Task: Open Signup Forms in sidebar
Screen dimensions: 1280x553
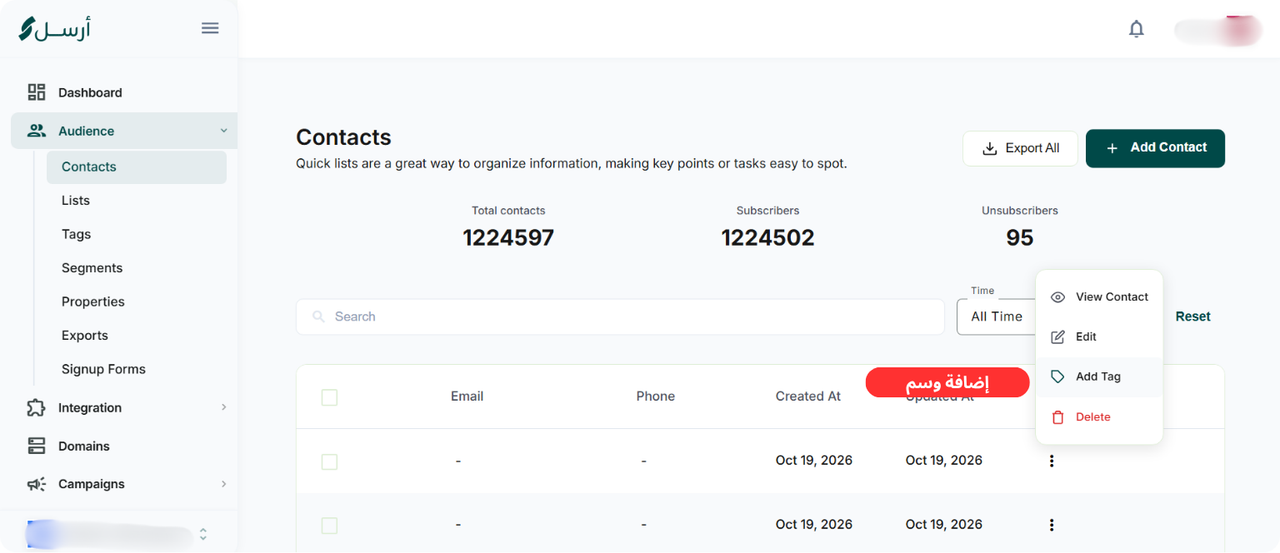Action: pyautogui.click(x=104, y=369)
